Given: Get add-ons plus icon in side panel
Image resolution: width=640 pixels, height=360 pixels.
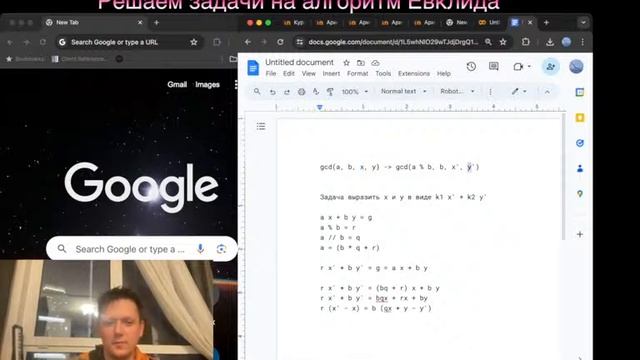Looking at the screenshot, I should [x=580, y=234].
